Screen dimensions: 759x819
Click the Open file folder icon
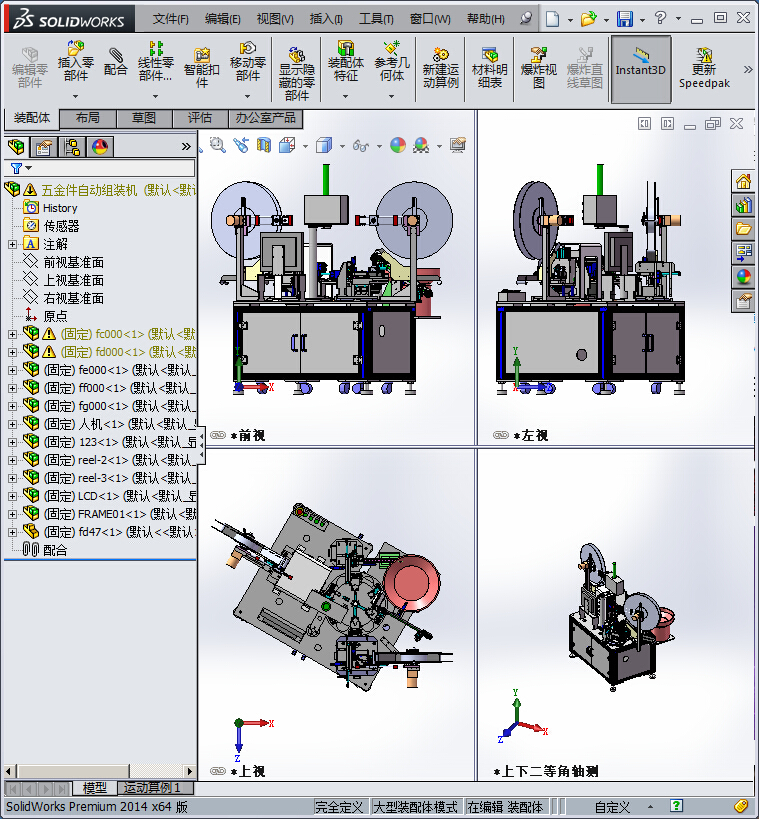589,19
